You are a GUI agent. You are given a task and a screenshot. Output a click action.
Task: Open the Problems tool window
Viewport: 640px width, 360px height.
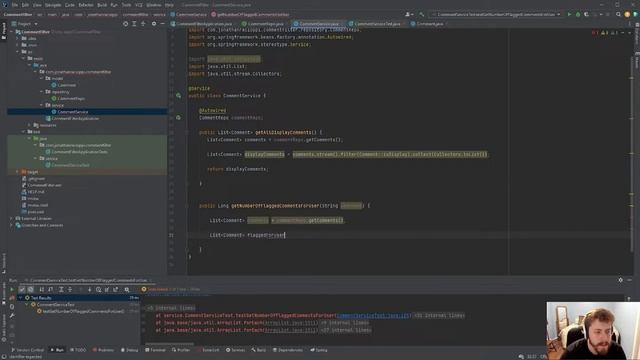click(x=103, y=350)
